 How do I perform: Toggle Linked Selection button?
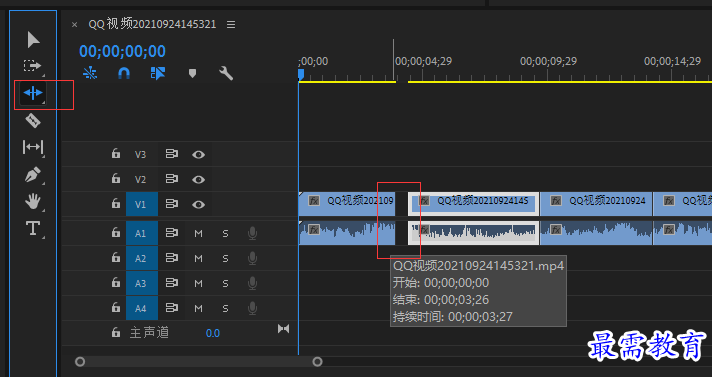tap(158, 73)
